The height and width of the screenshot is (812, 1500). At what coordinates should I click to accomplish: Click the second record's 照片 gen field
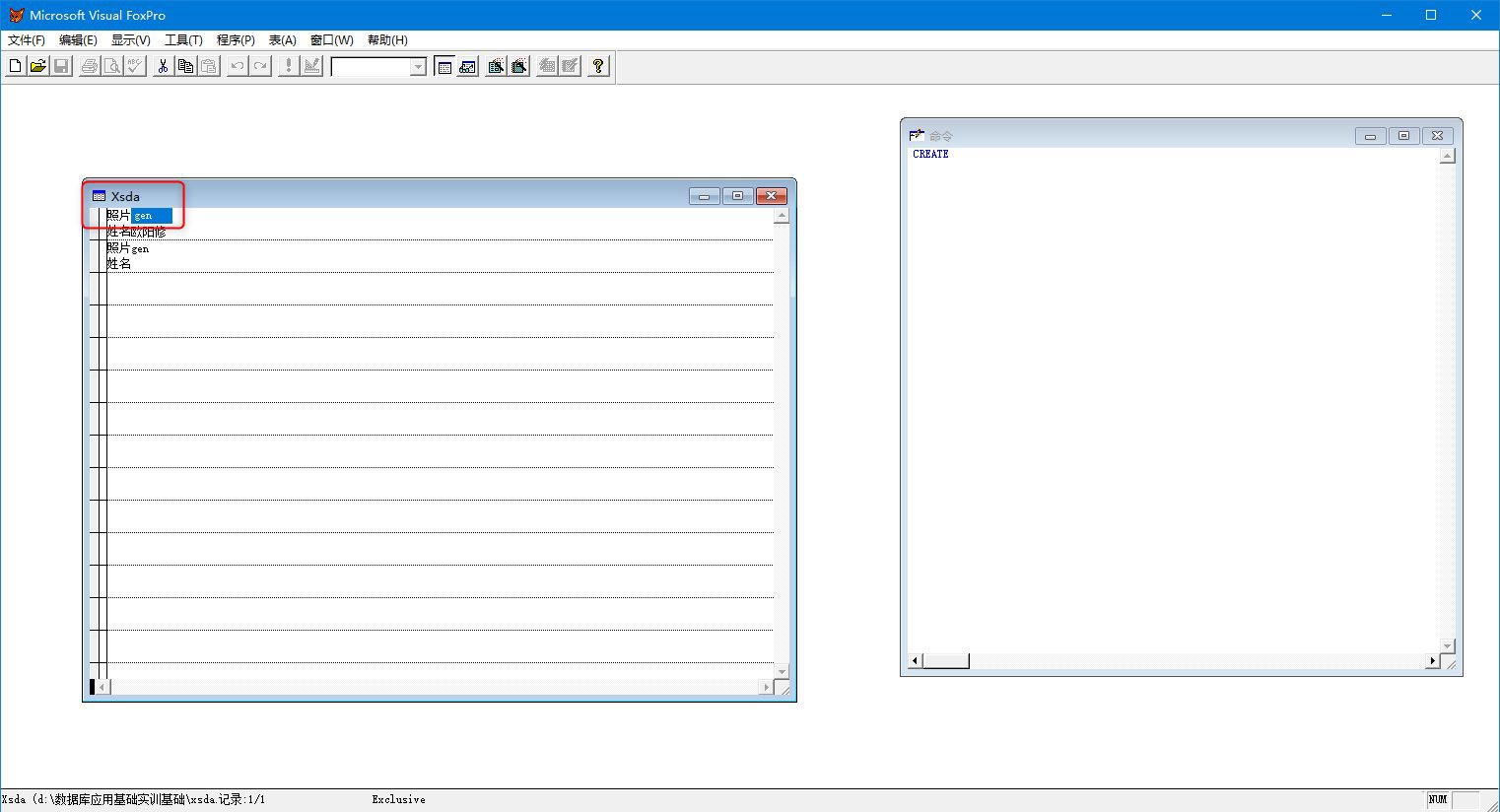click(x=140, y=249)
